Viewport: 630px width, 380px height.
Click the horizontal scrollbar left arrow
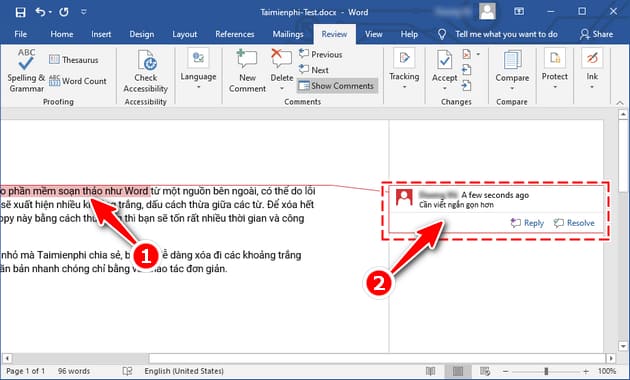[7, 358]
